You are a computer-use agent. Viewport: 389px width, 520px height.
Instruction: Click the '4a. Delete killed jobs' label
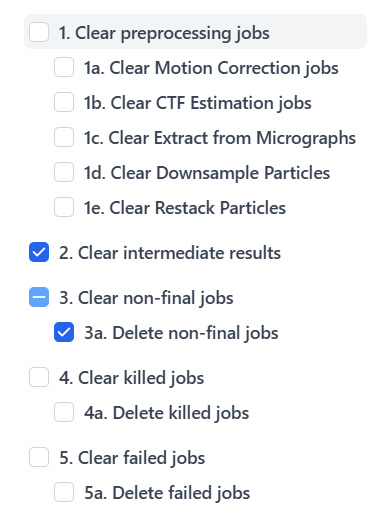pos(167,413)
